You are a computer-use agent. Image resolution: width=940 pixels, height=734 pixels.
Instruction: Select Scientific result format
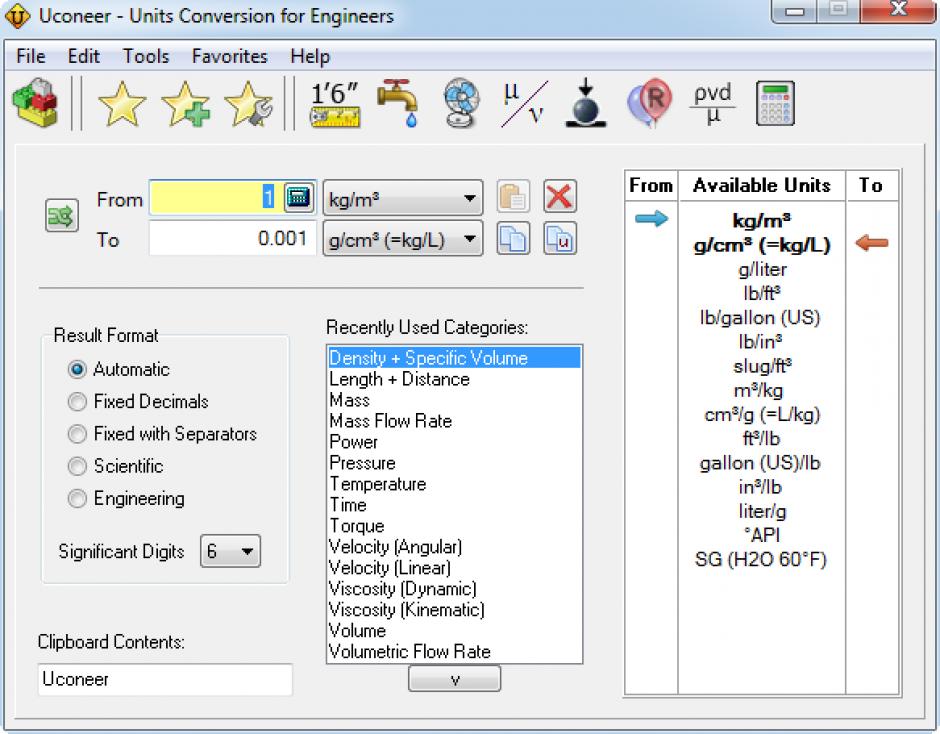[x=116, y=466]
